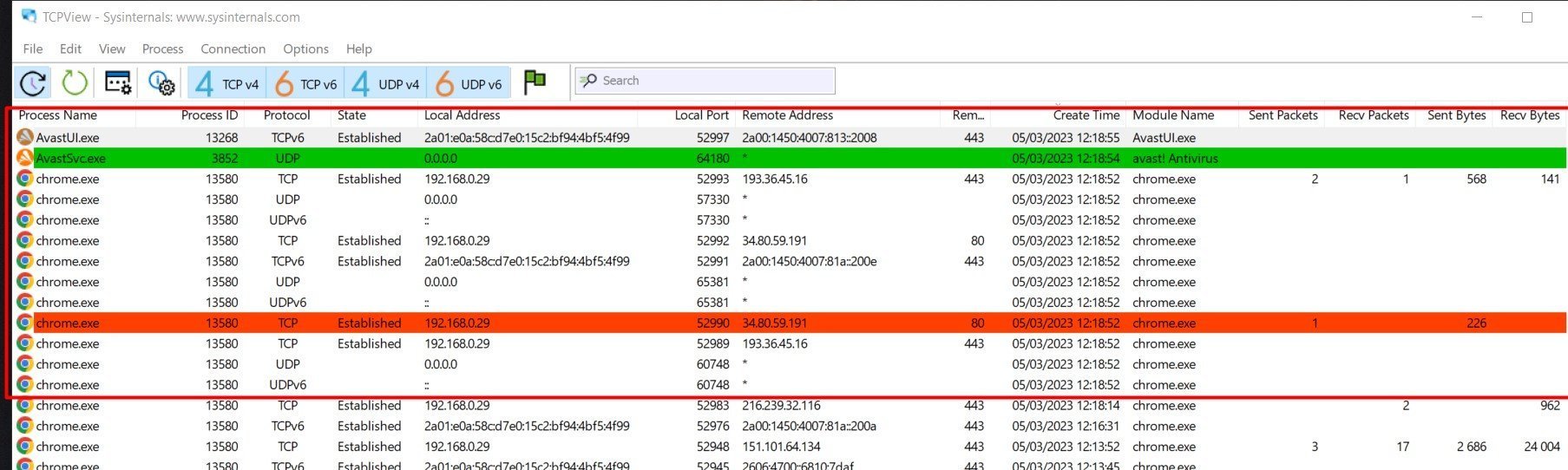The width and height of the screenshot is (1568, 470).
Task: Click process ID 3852 cell
Action: [x=225, y=159]
